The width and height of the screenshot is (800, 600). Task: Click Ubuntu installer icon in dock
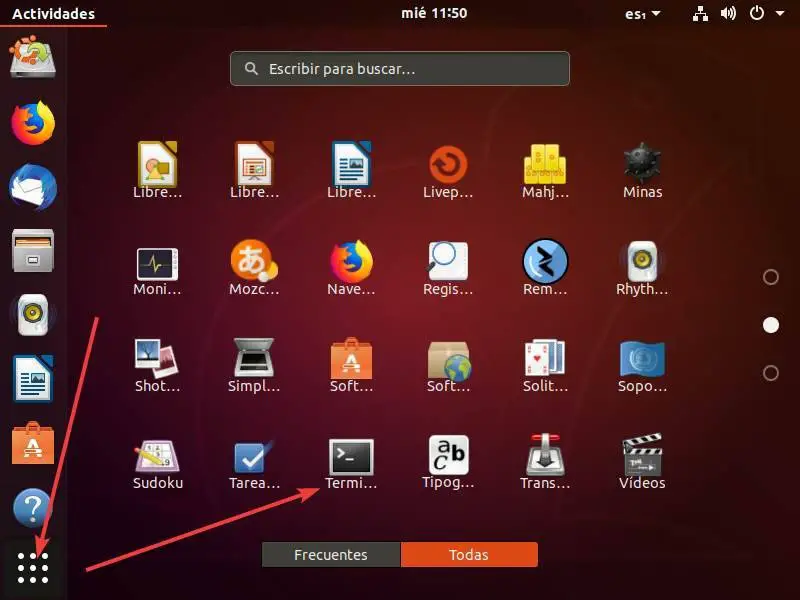click(33, 56)
